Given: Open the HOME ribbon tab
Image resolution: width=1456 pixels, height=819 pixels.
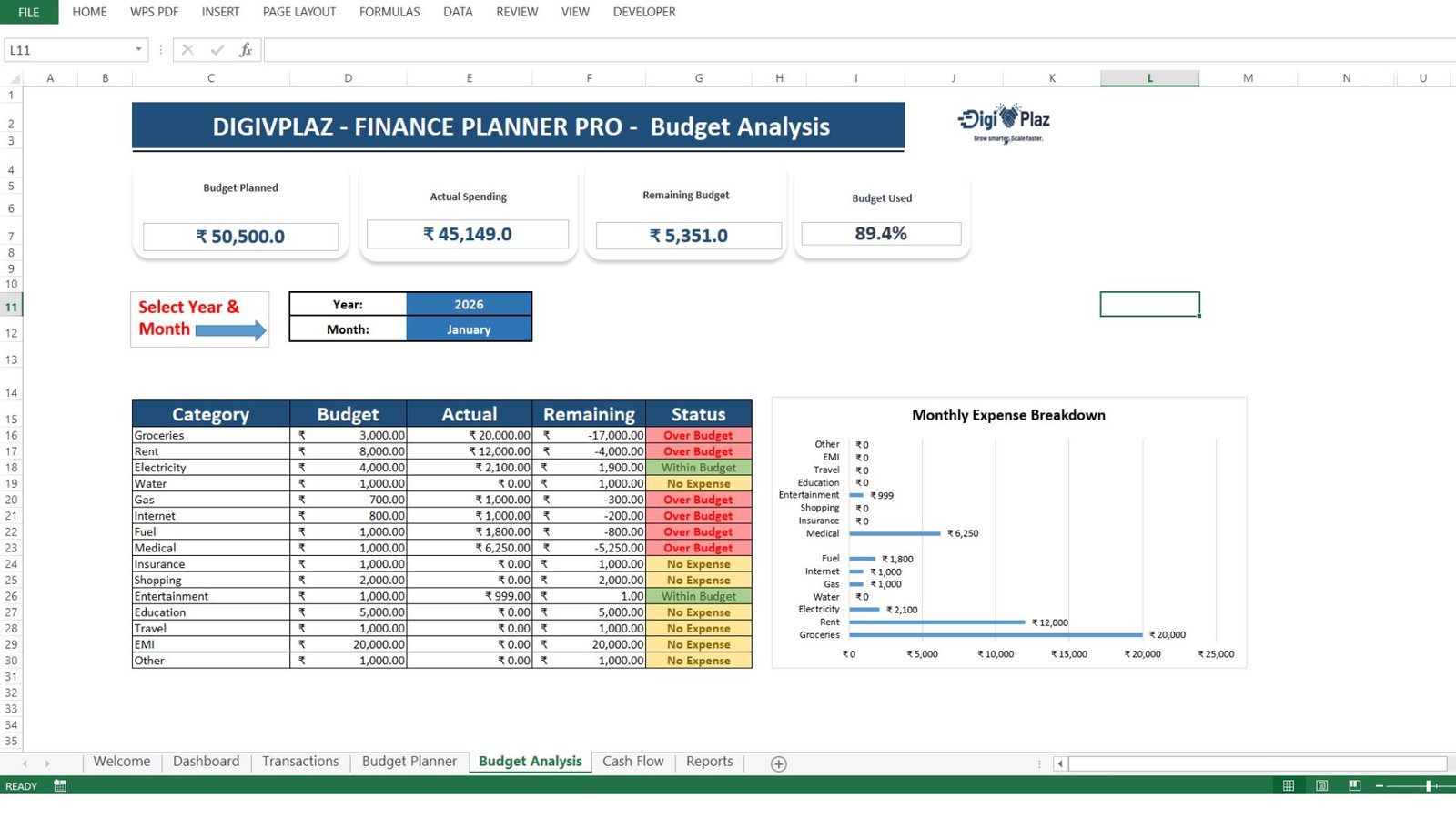Looking at the screenshot, I should coord(89,12).
